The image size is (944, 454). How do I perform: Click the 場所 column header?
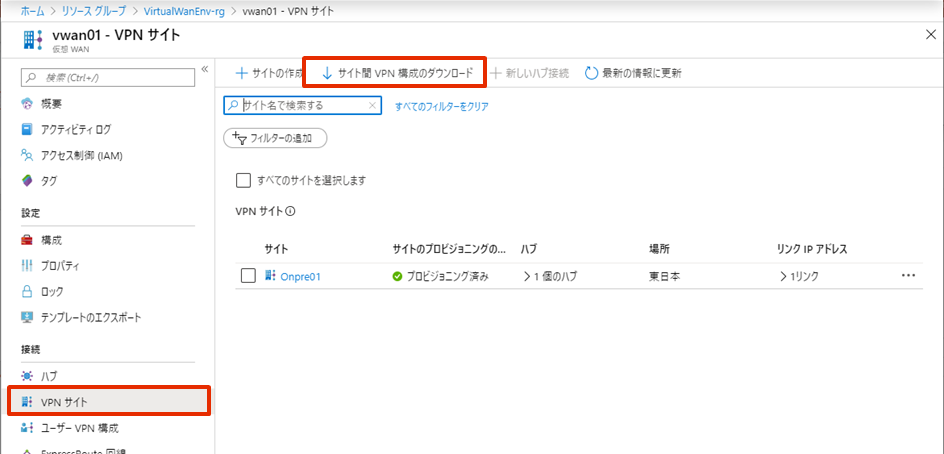coord(659,249)
